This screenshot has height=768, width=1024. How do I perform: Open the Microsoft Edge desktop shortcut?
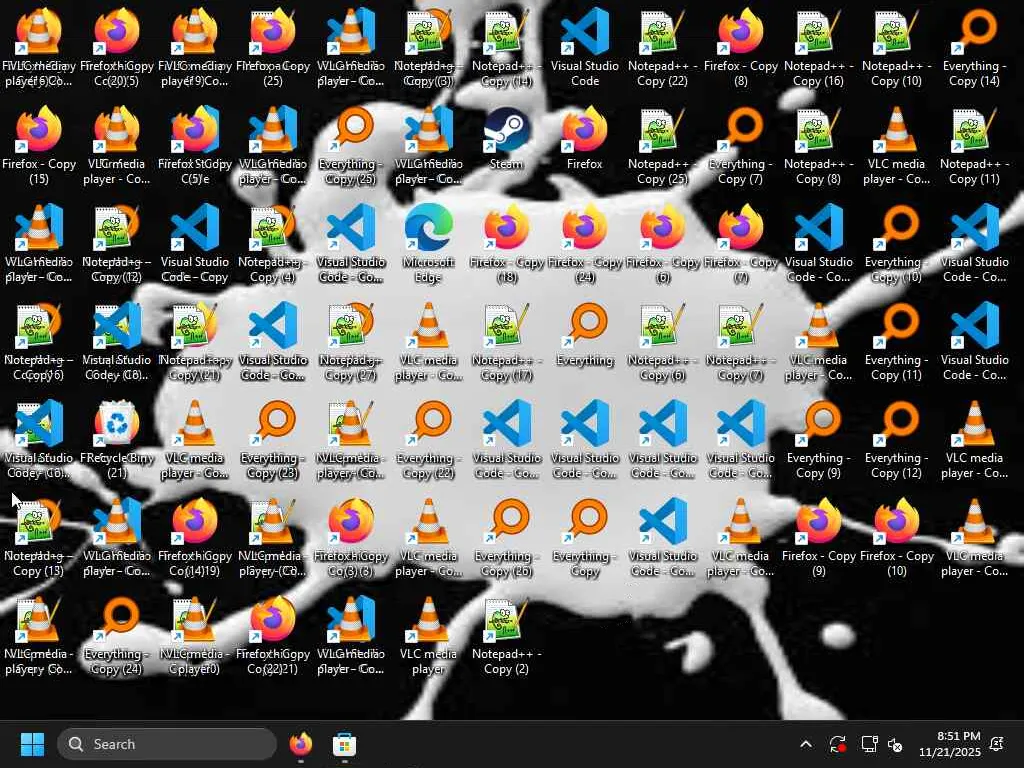pos(428,244)
